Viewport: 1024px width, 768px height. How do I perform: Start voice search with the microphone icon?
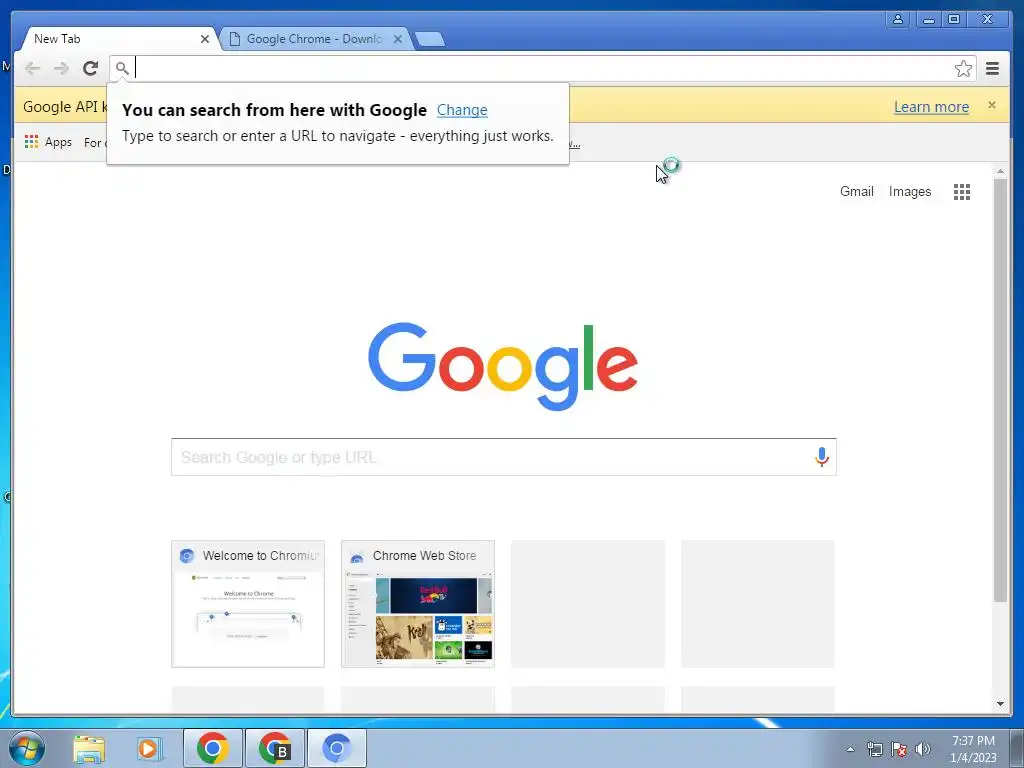pos(822,456)
